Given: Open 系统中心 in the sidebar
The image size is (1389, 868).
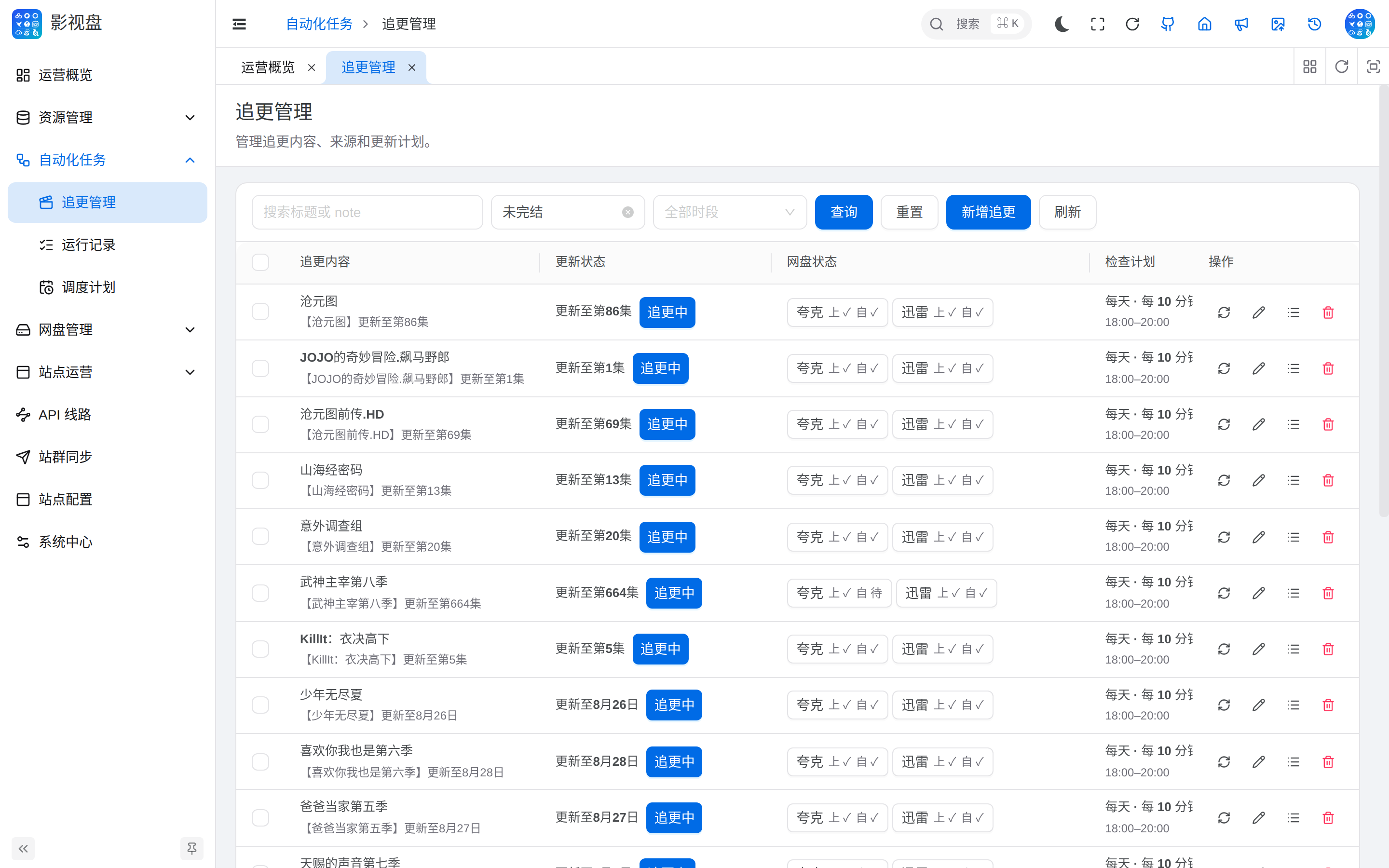Looking at the screenshot, I should (x=108, y=542).
